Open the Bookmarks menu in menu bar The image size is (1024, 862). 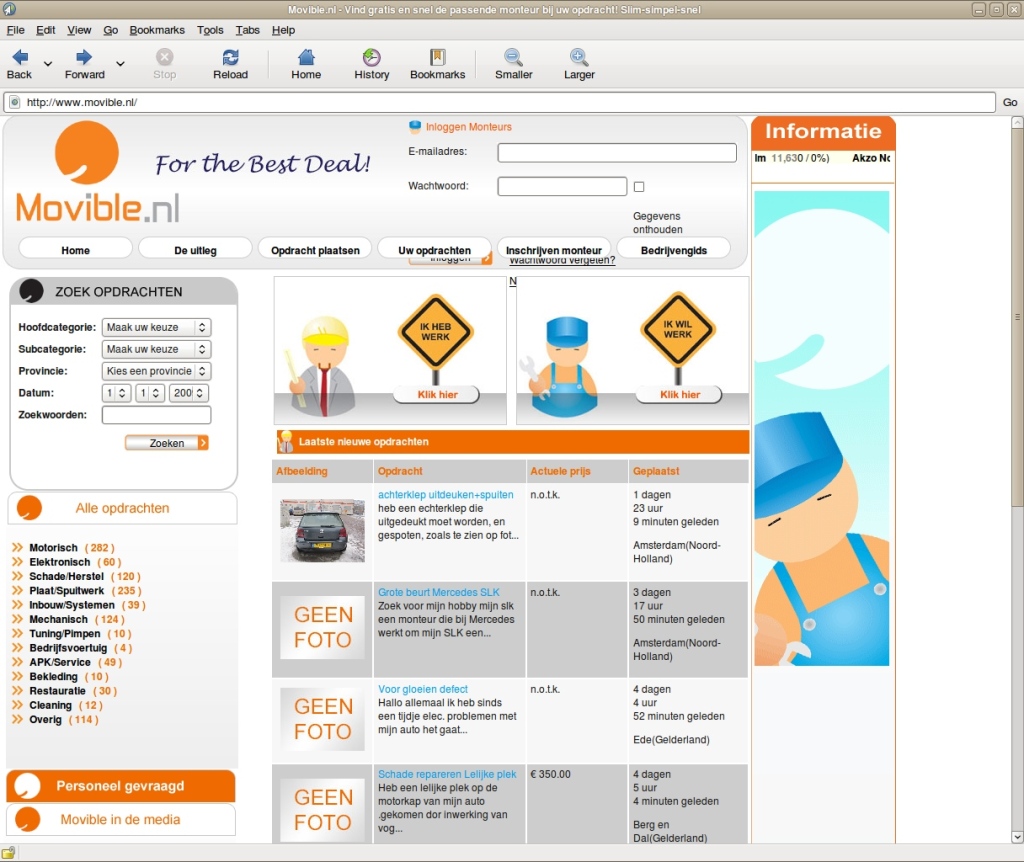157,30
